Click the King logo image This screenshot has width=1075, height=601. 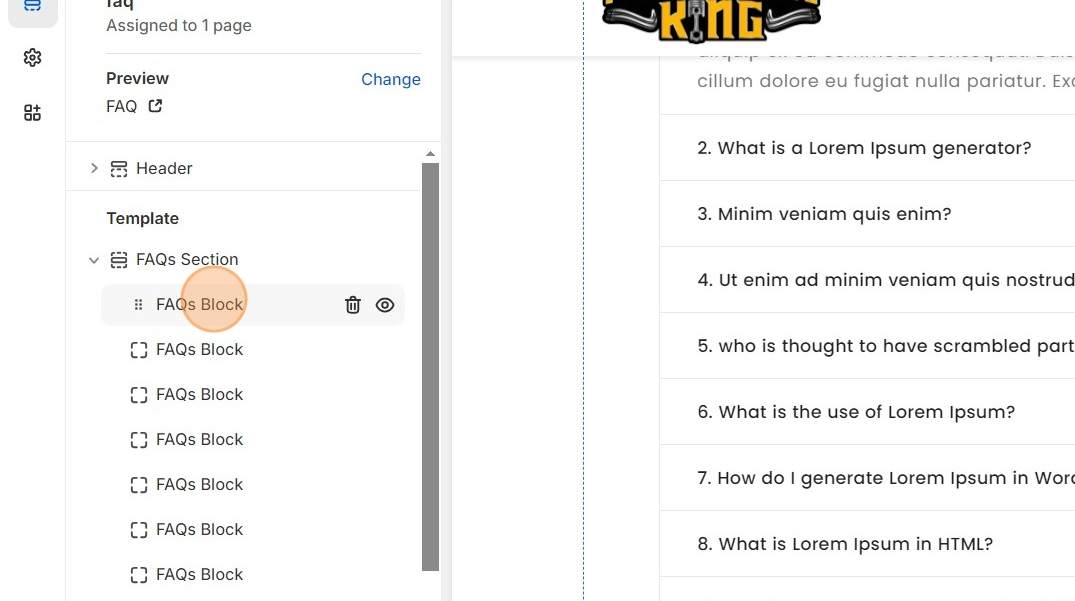[x=711, y=19]
